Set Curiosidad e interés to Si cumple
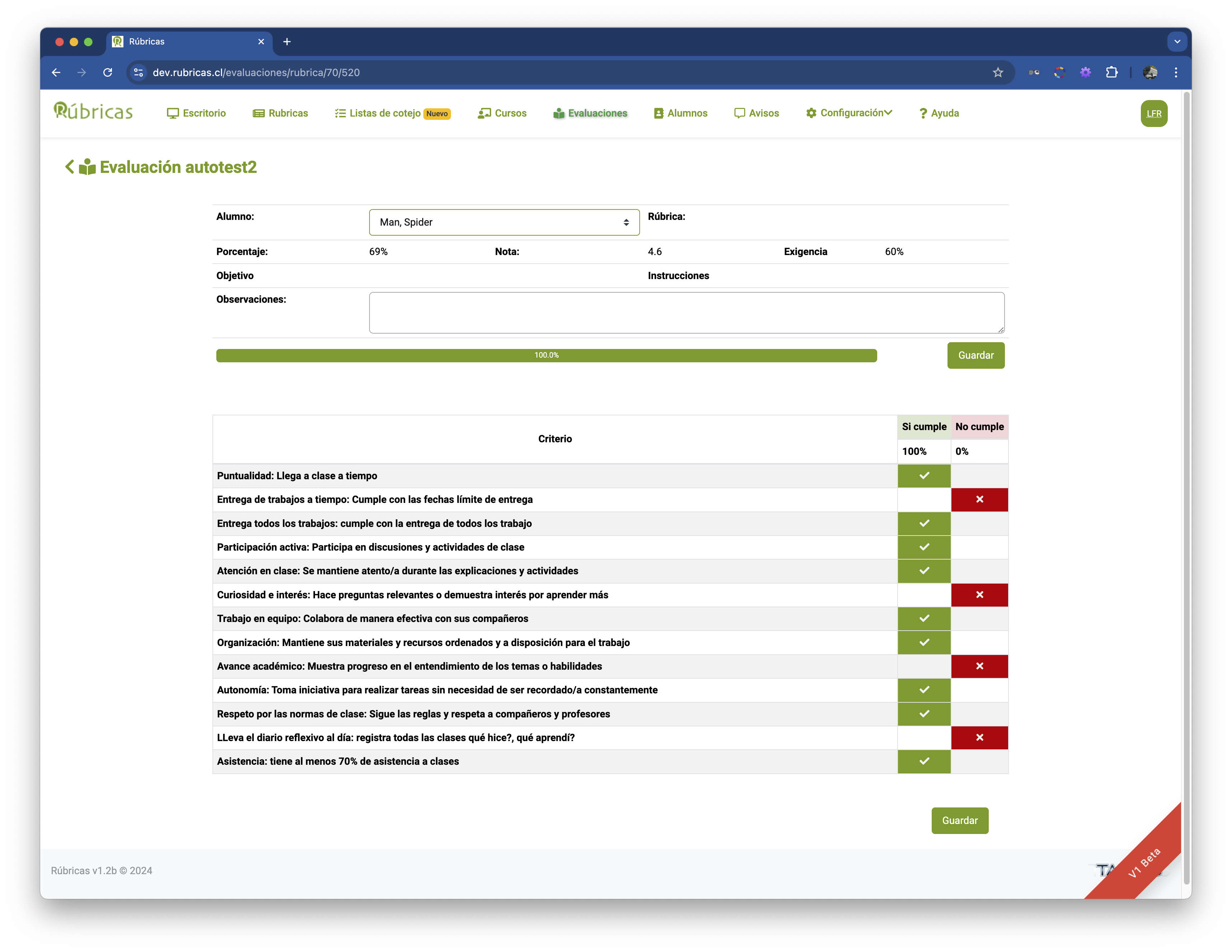The height and width of the screenshot is (952, 1232). coord(923,595)
